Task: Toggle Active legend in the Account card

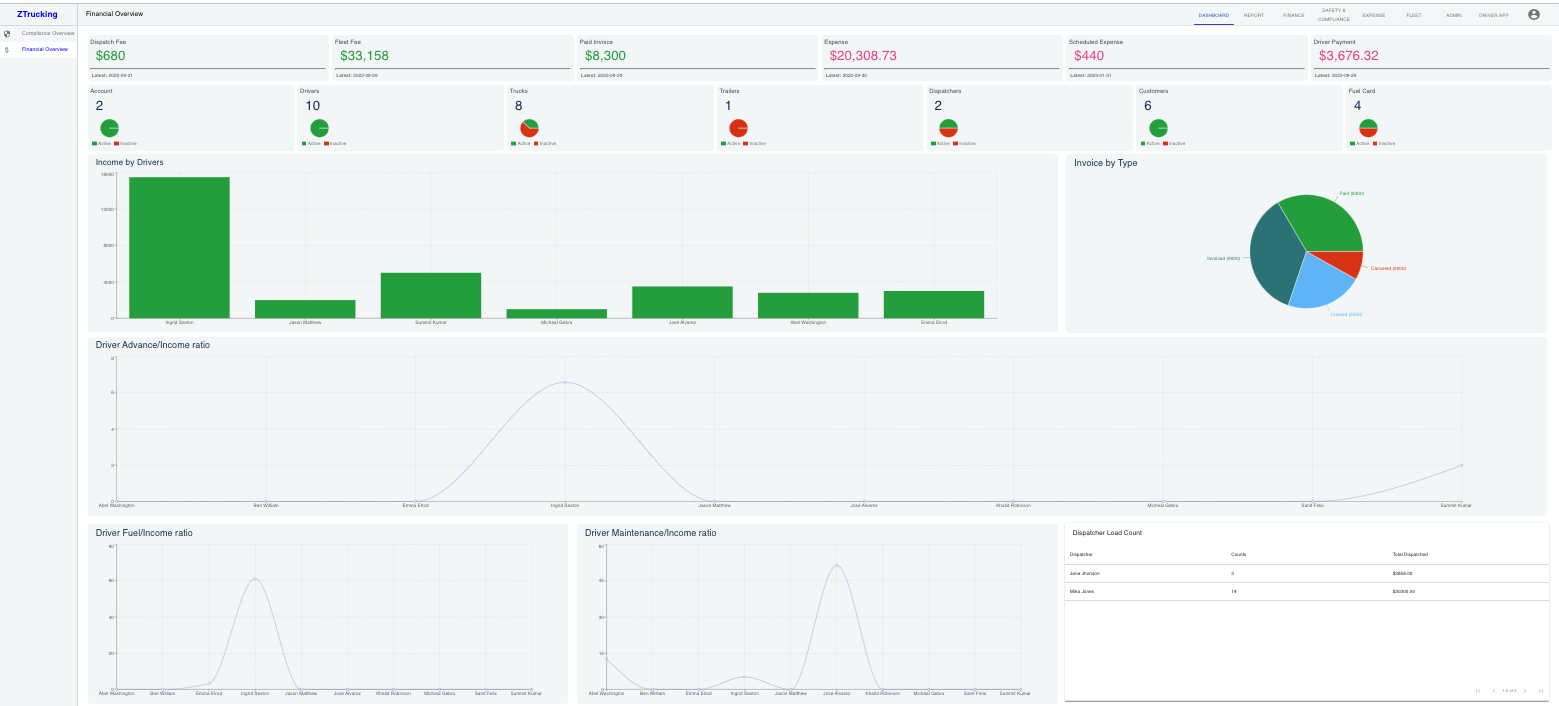Action: (101, 143)
